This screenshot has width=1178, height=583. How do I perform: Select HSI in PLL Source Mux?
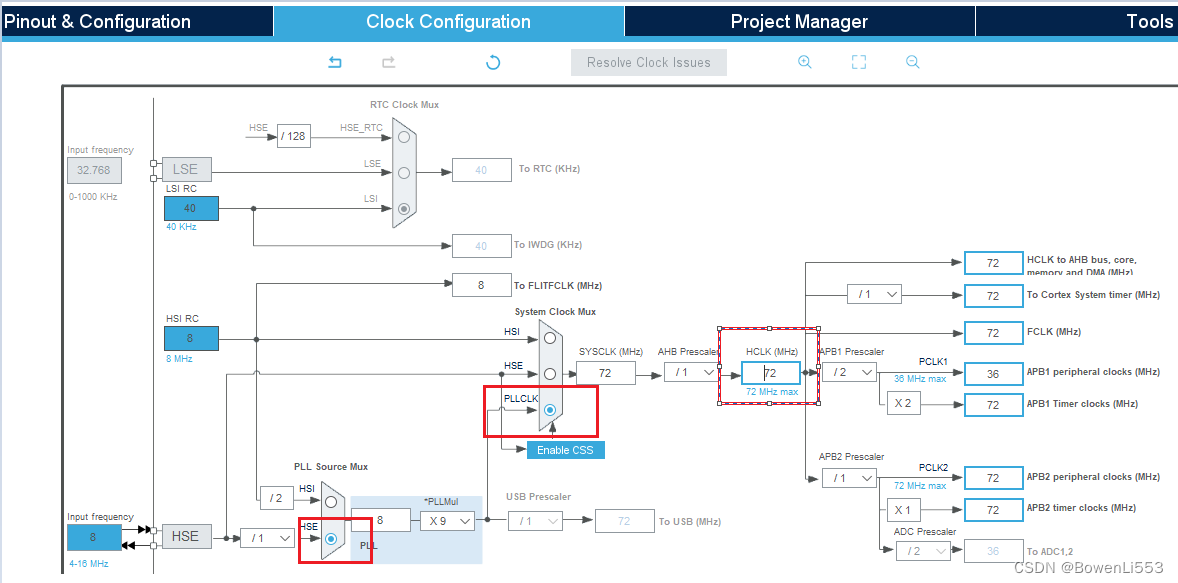pyautogui.click(x=331, y=502)
